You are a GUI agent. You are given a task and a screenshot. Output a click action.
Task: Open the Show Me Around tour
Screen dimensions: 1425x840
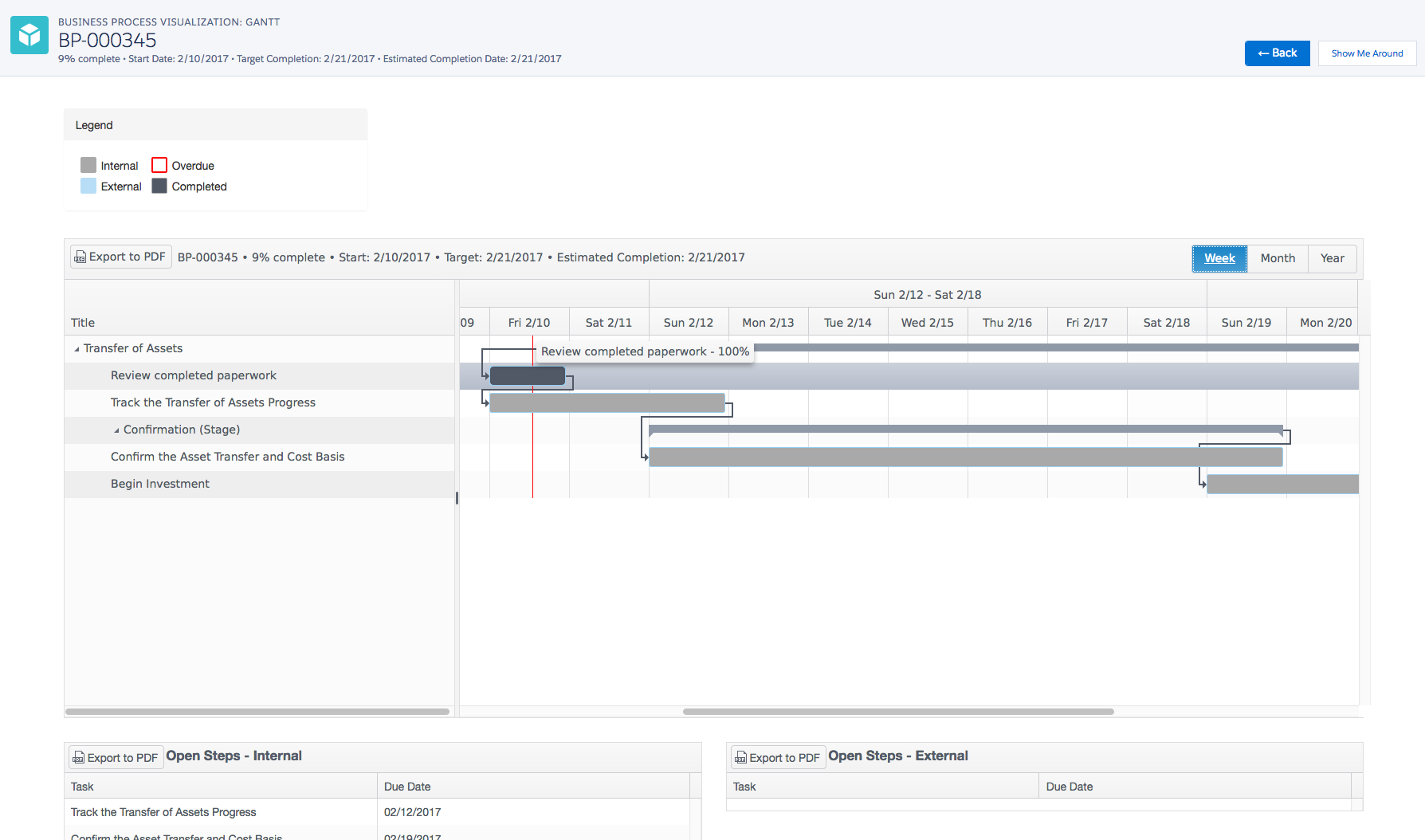[x=1367, y=53]
